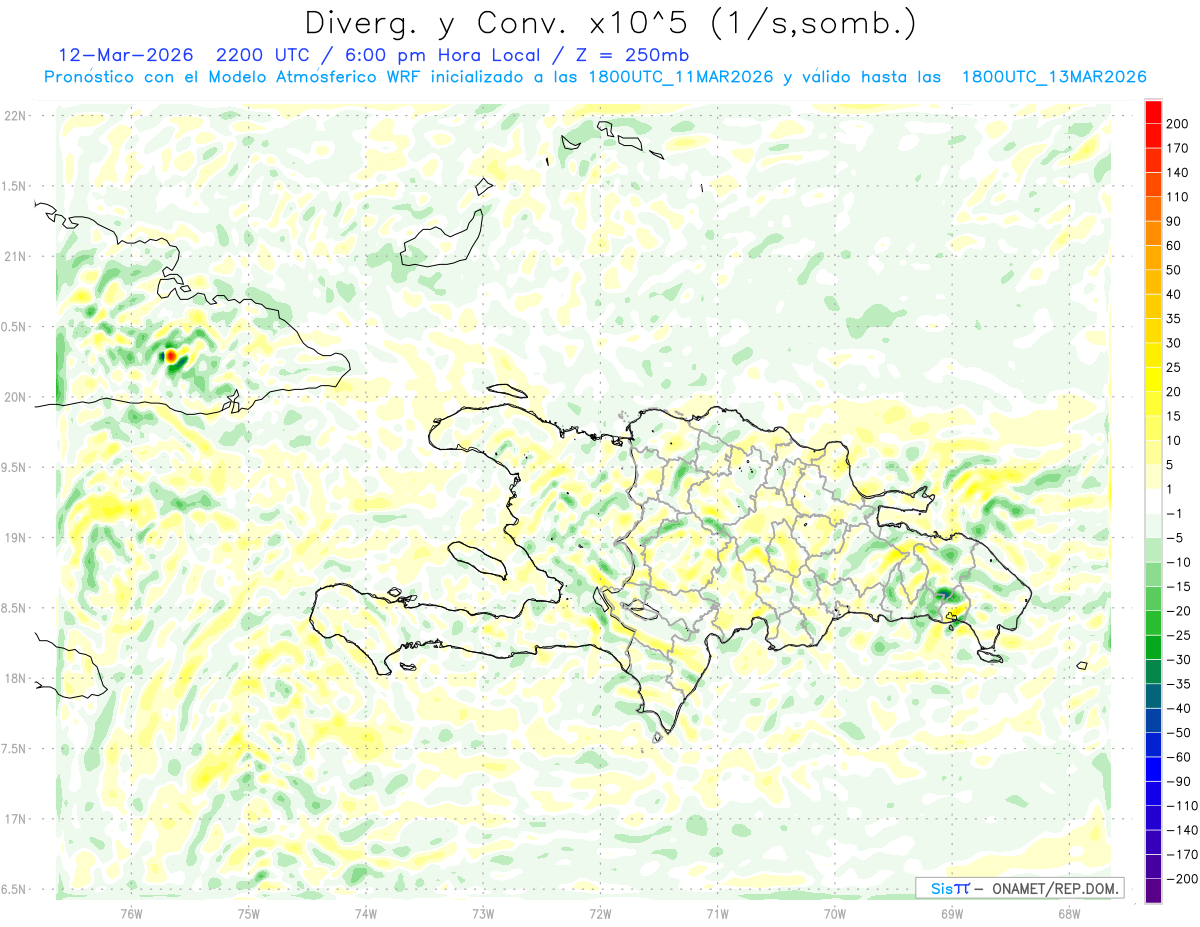Click the '75W' longitude label
The image size is (1200, 927).
[249, 913]
